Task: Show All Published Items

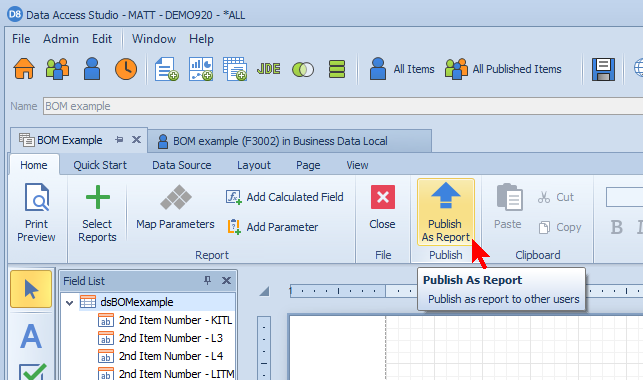Action: (503, 69)
